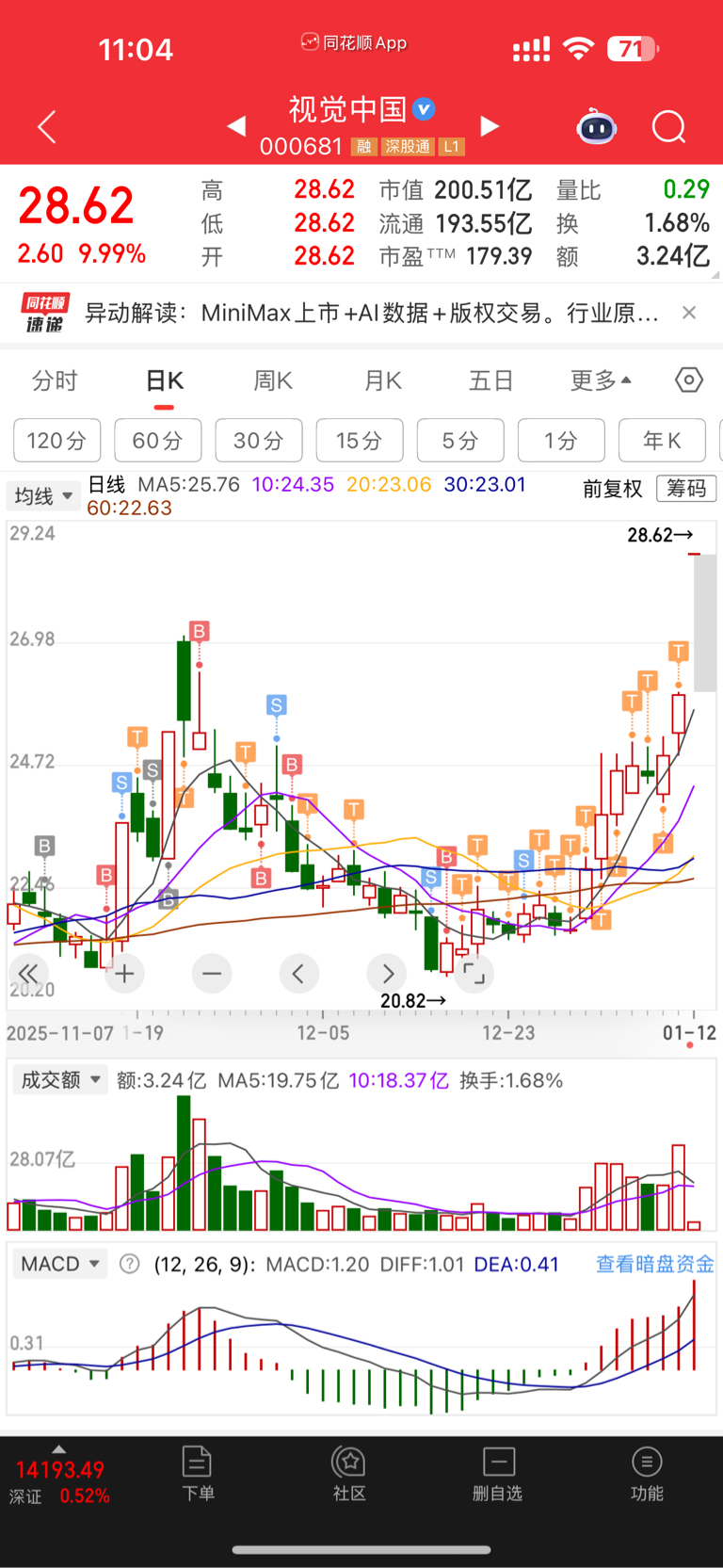Open the MACD indicator dropdown
Viewport: 723px width, 1568px height.
tap(60, 1264)
